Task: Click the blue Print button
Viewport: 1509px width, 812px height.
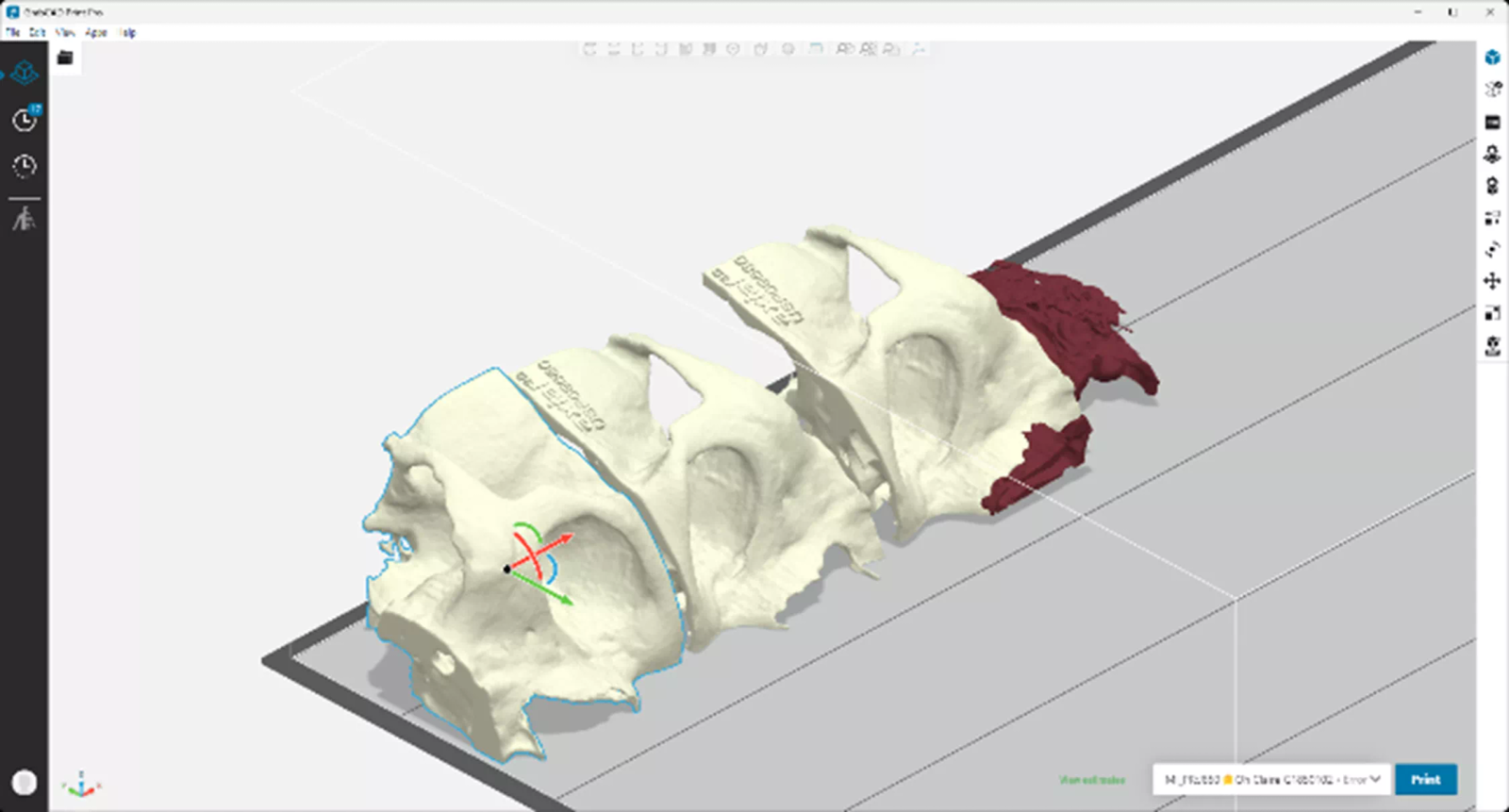Action: pyautogui.click(x=1426, y=780)
